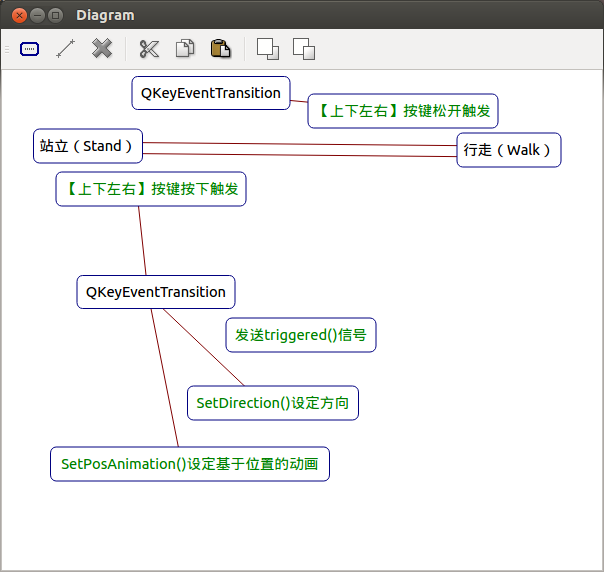Click the Diagram window title
This screenshot has width=604, height=572.
(x=105, y=15)
